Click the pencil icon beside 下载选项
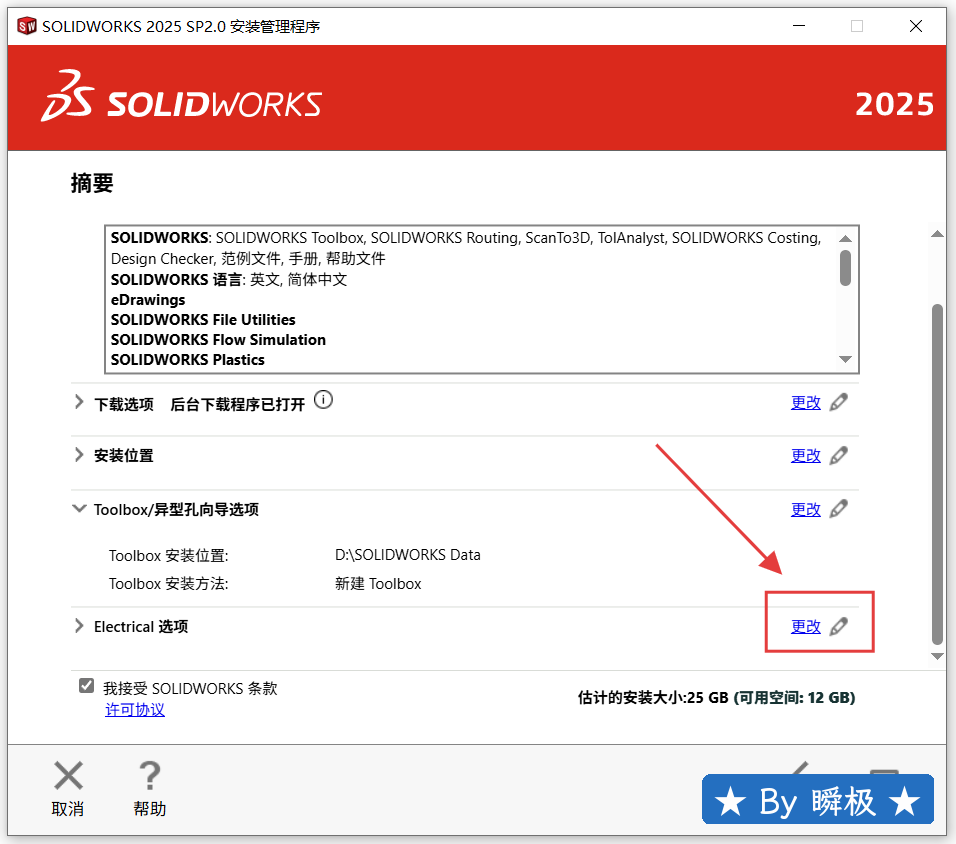Screen dimensions: 956x844 coord(838,402)
